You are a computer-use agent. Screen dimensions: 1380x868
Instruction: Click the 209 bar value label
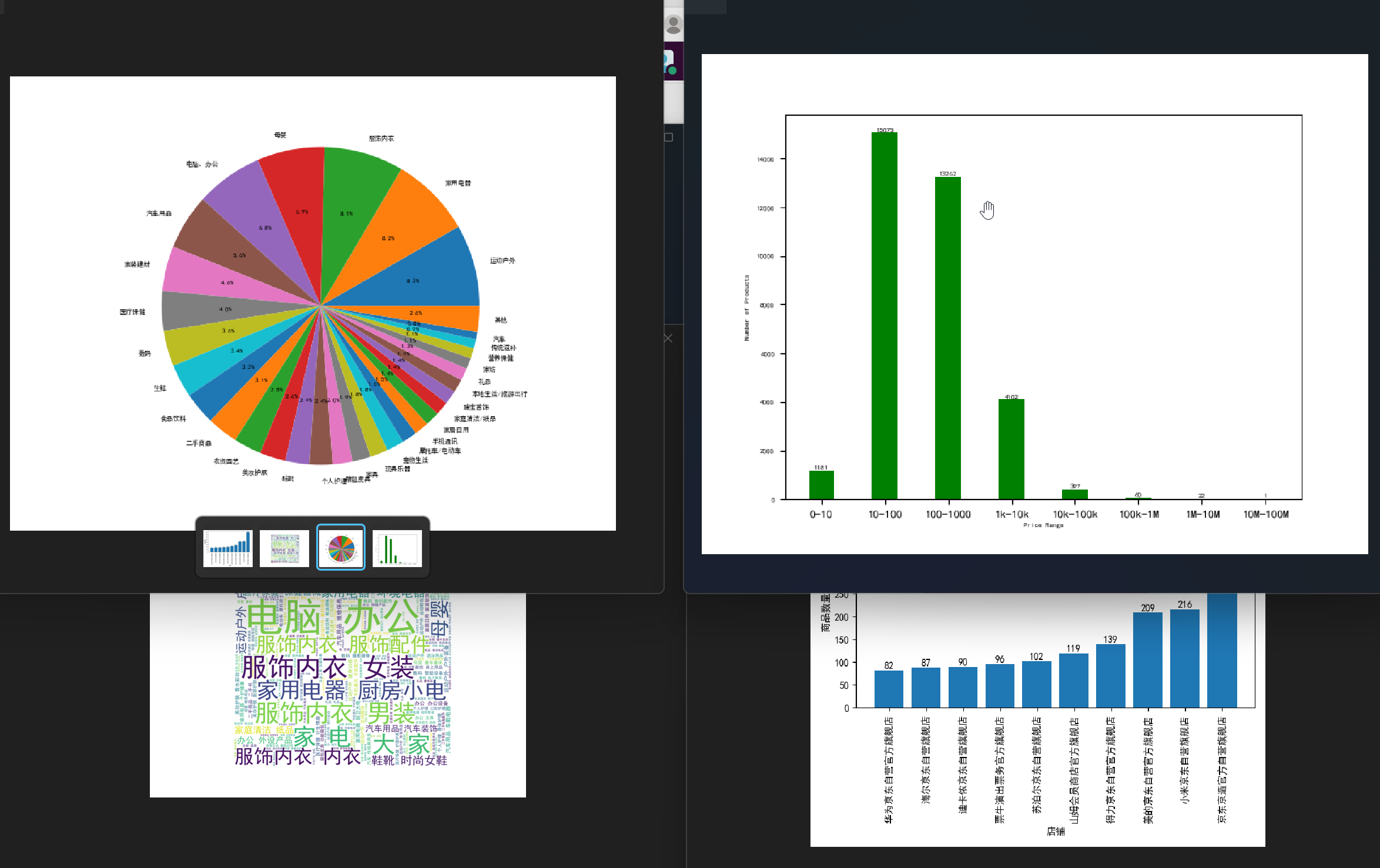point(1147,608)
